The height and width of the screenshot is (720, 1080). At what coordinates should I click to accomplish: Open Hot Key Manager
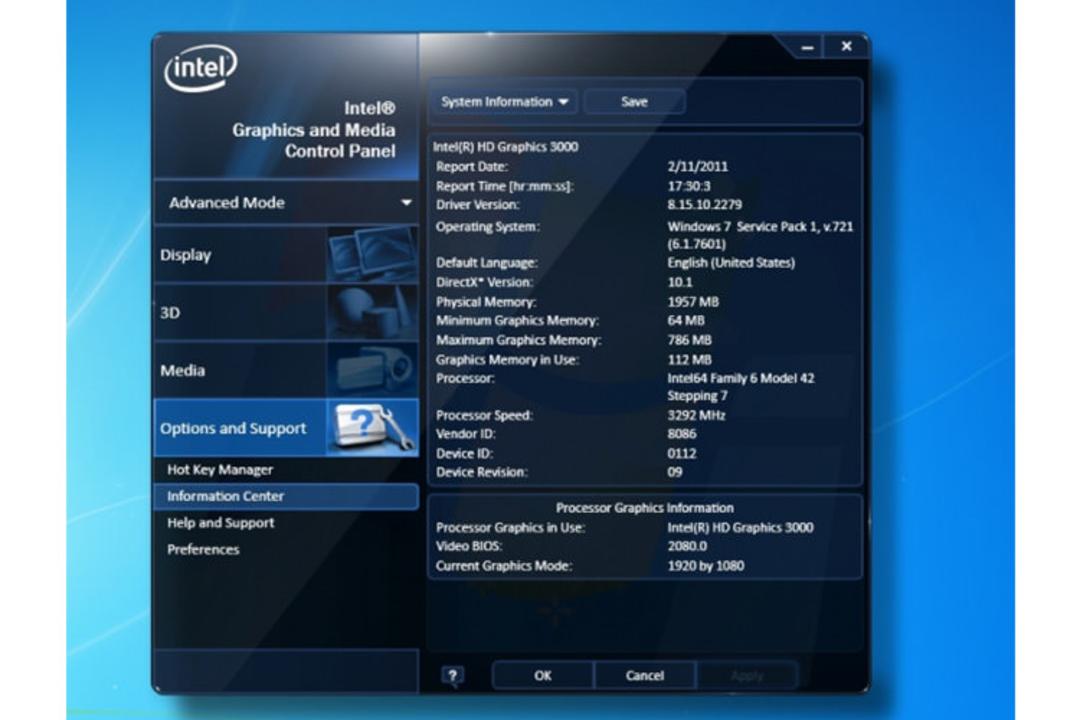(220, 470)
